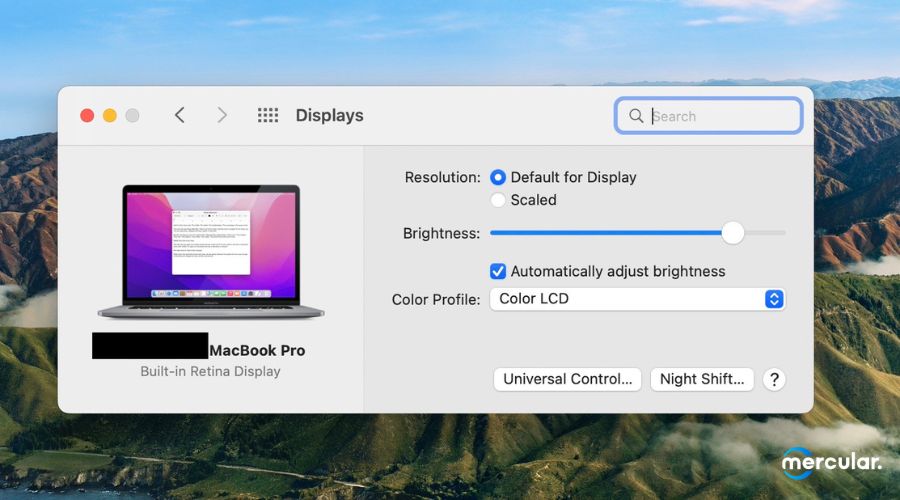Screen dimensions: 900x500
Task: Click the Resolution label
Action: (442, 177)
